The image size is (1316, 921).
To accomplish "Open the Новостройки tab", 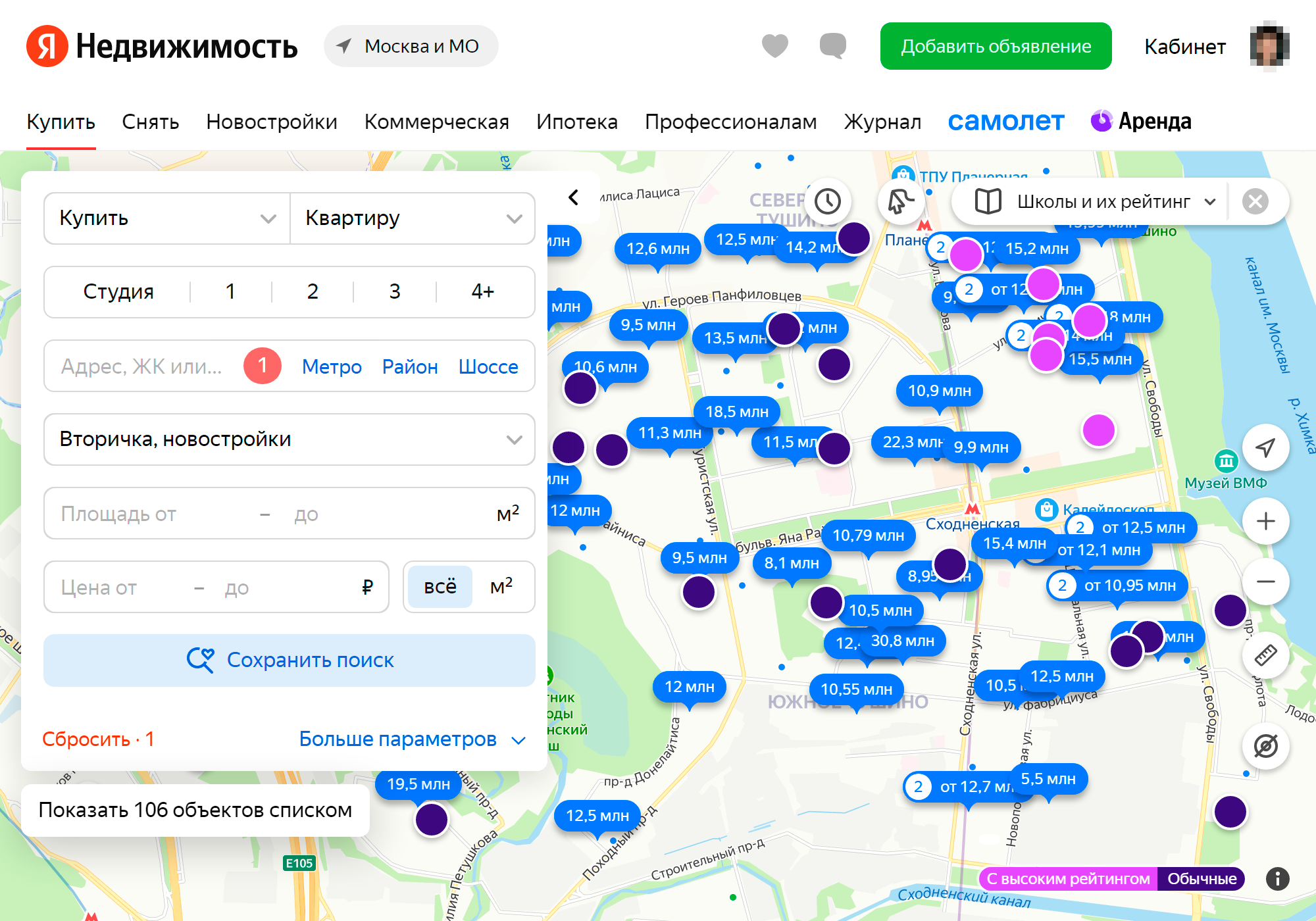I will point(271,122).
